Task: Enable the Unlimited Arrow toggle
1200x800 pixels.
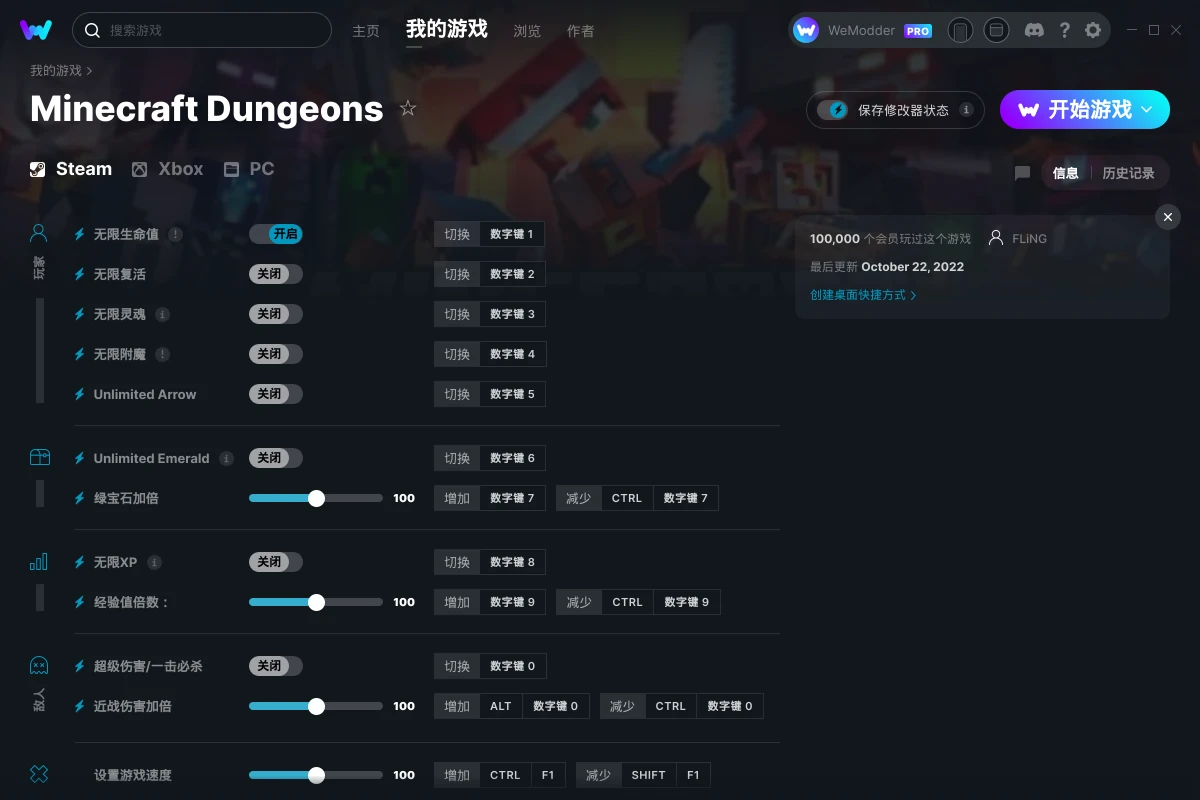Action: pyautogui.click(x=276, y=394)
